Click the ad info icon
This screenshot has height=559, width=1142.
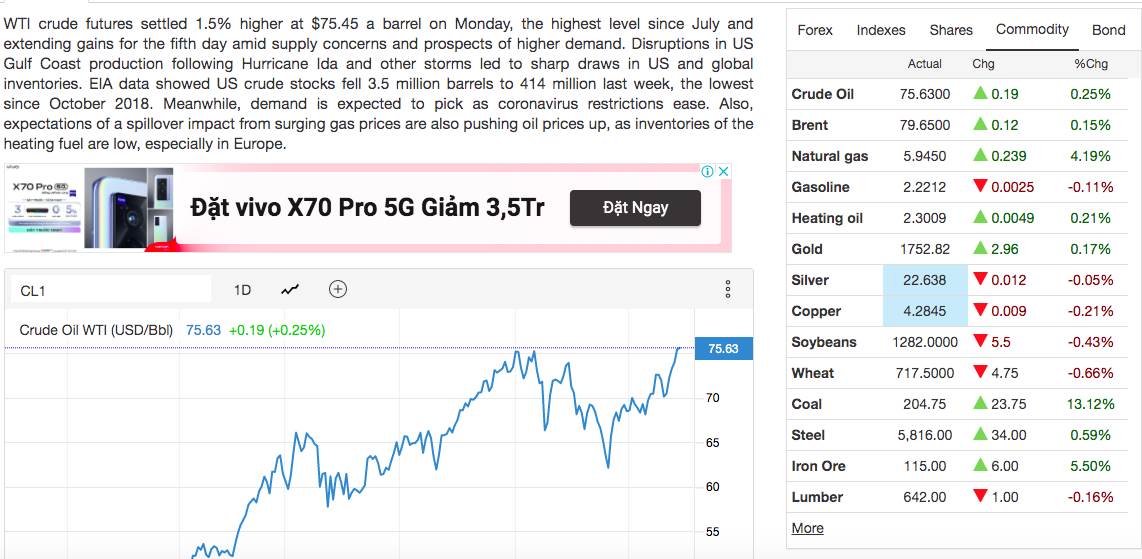(x=708, y=172)
